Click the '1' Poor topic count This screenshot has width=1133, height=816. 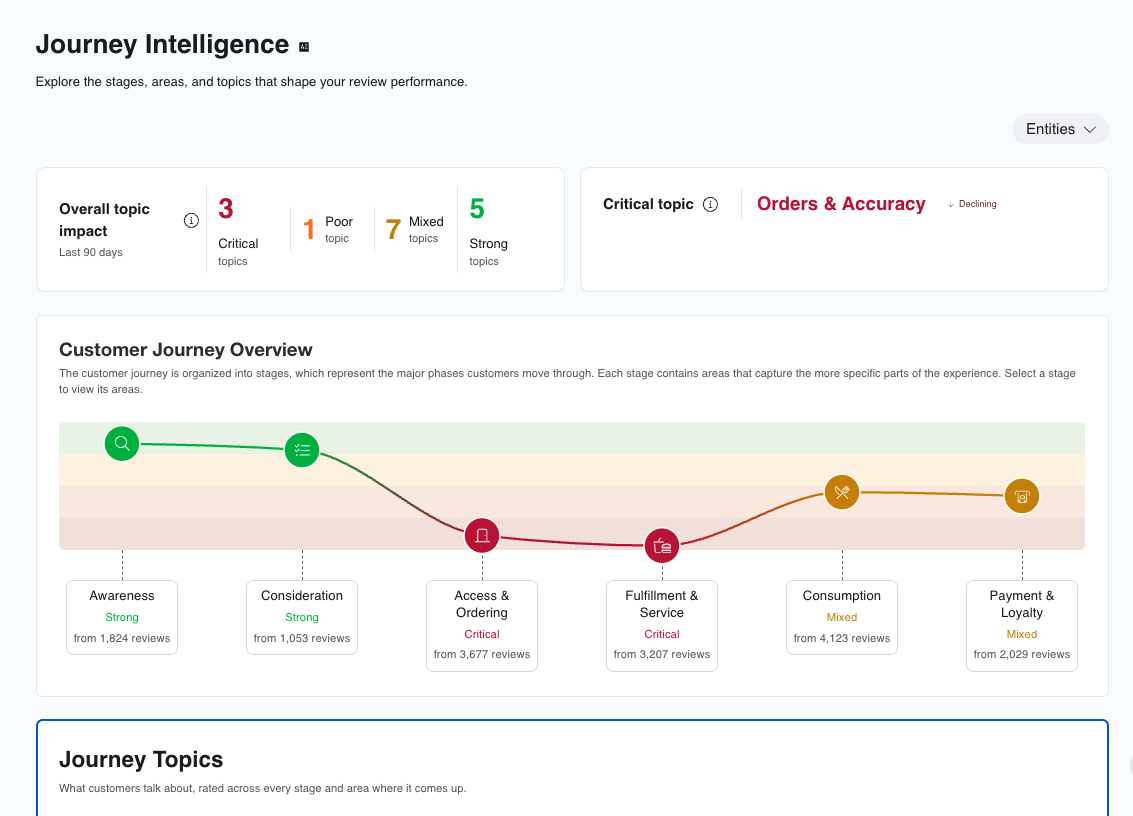(309, 229)
